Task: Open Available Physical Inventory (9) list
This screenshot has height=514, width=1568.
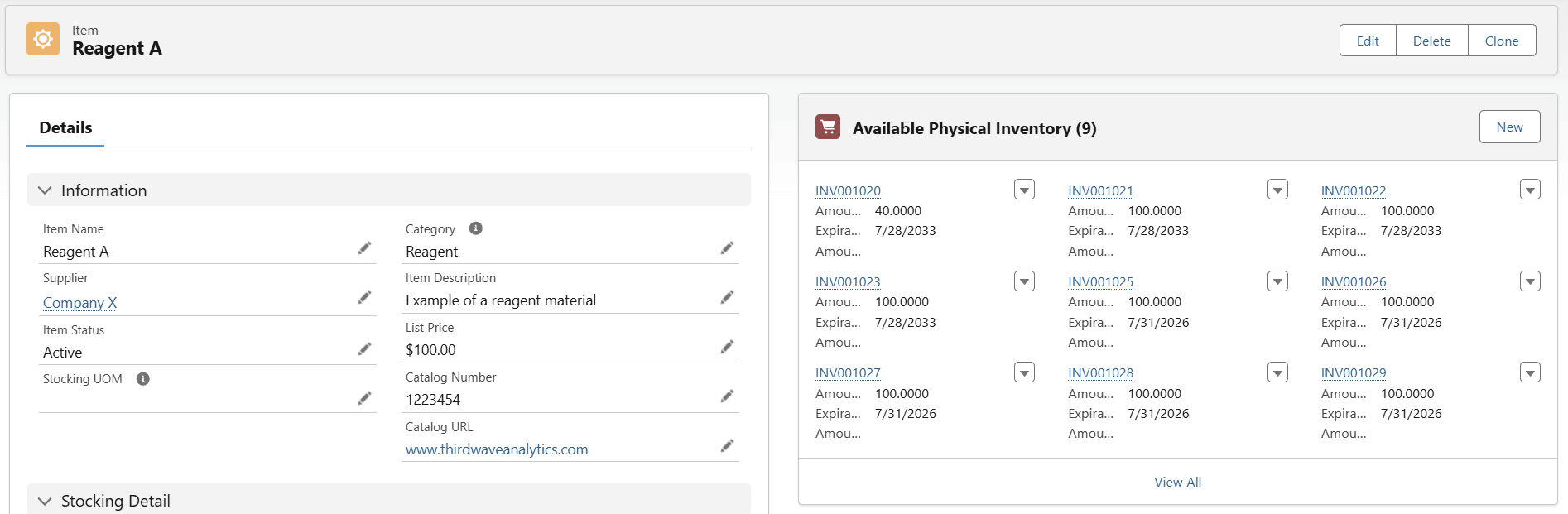Action: (x=974, y=128)
